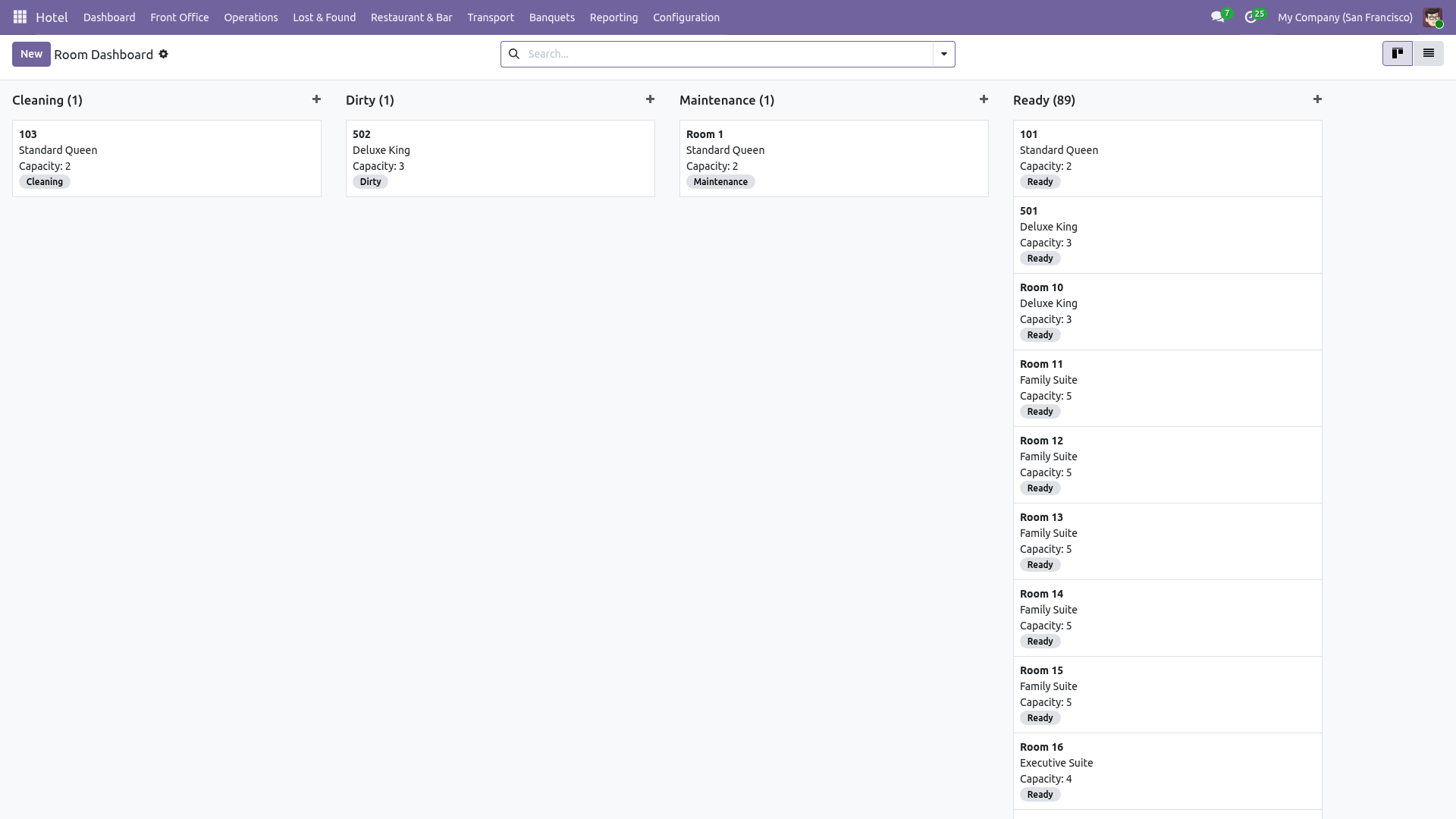Viewport: 1456px width, 819px height.
Task: Click the Dirty status badge on 502
Action: pyautogui.click(x=370, y=182)
